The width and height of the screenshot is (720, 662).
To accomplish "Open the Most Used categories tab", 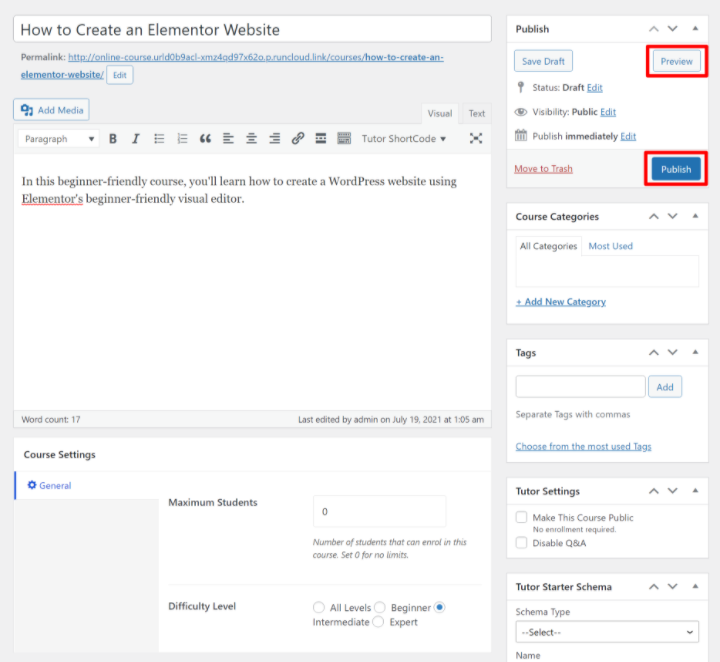I will pos(610,246).
